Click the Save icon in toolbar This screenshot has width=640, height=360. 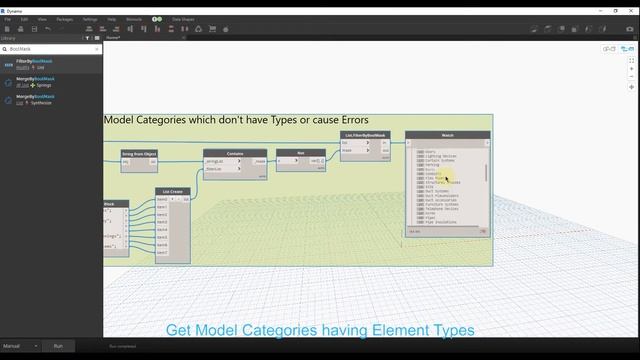pyautogui.click(x=34, y=29)
